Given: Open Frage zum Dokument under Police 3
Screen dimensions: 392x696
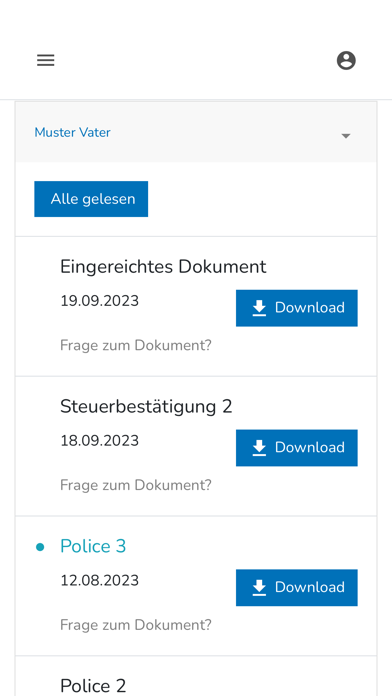Looking at the screenshot, I should click(x=136, y=625).
